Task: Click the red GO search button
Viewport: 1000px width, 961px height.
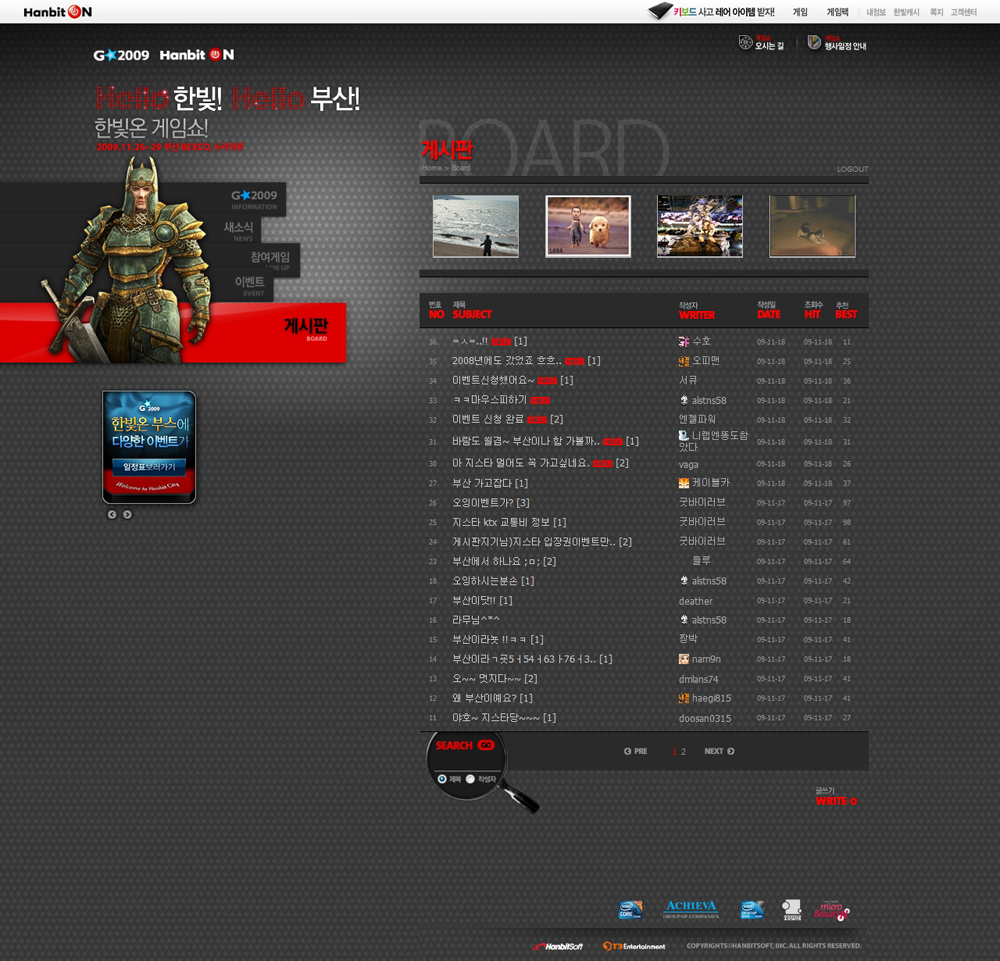Action: point(486,745)
